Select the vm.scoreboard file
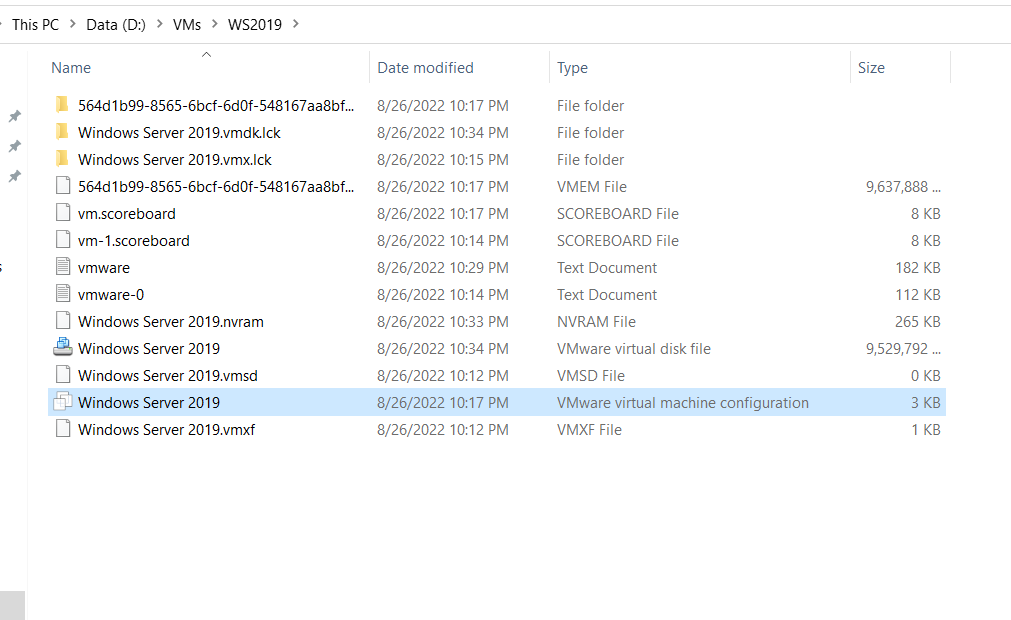This screenshot has width=1011, height=620. pos(126,213)
